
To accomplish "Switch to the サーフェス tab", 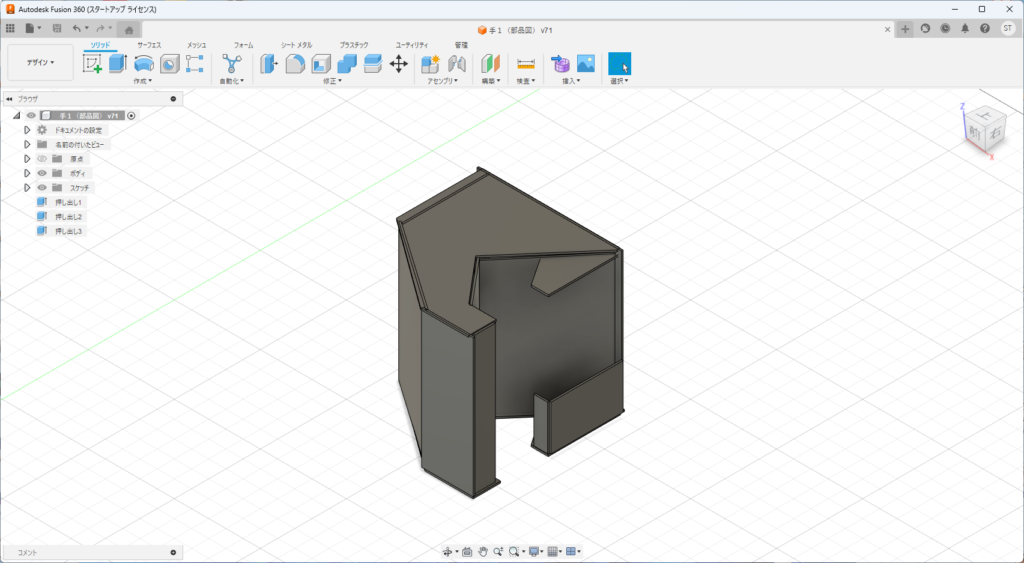I will 149,45.
